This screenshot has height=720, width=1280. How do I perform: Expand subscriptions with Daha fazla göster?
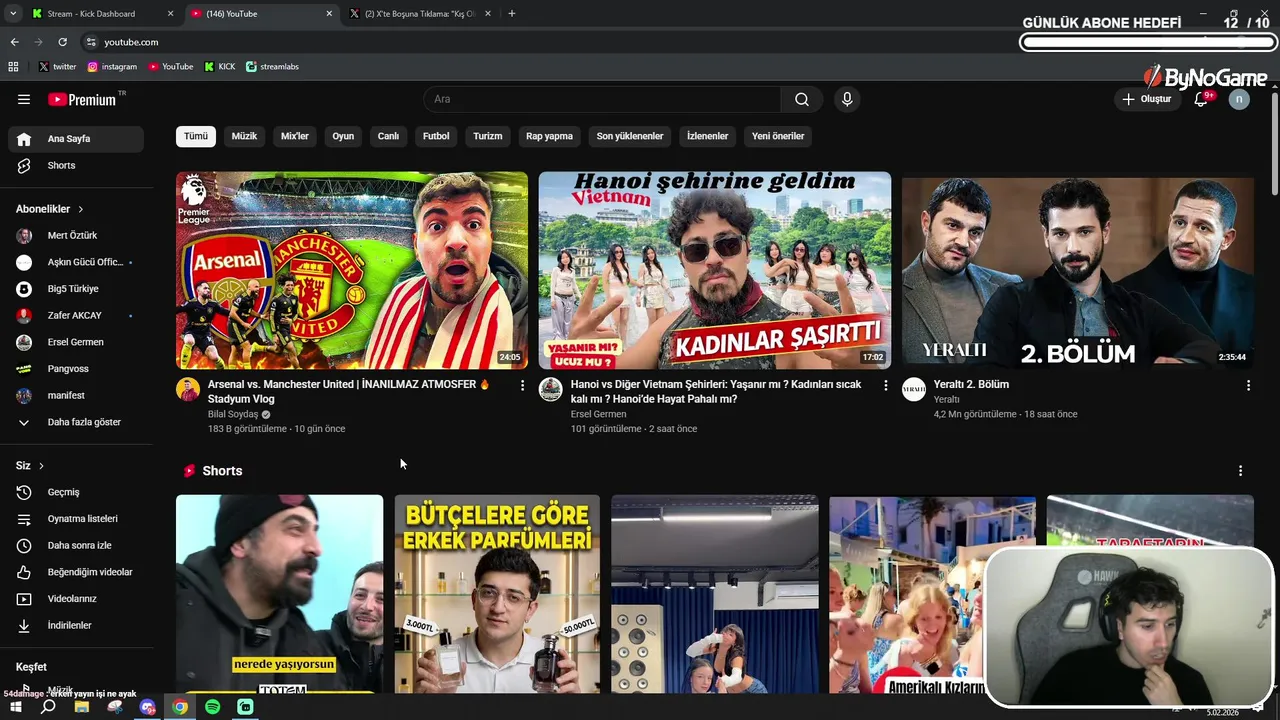pos(76,422)
